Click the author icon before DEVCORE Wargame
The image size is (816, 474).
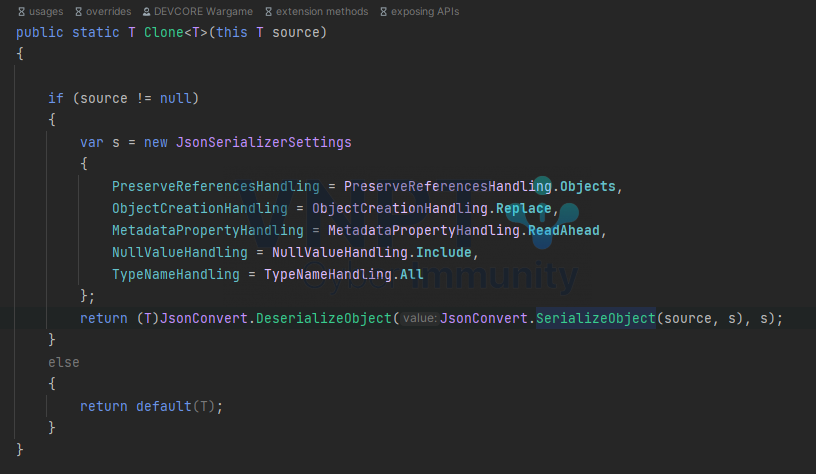(x=147, y=12)
